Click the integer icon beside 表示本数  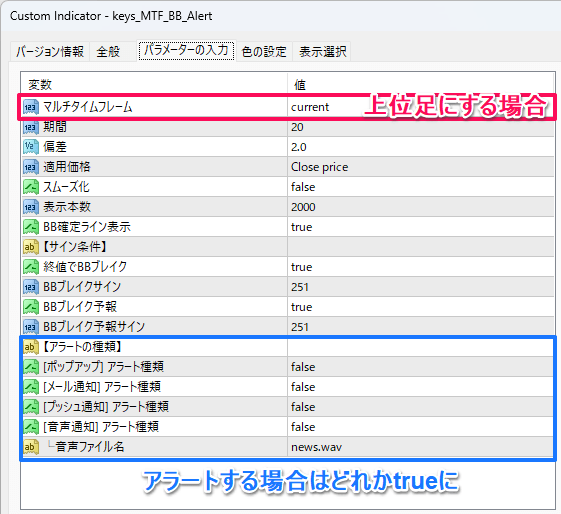coord(31,207)
